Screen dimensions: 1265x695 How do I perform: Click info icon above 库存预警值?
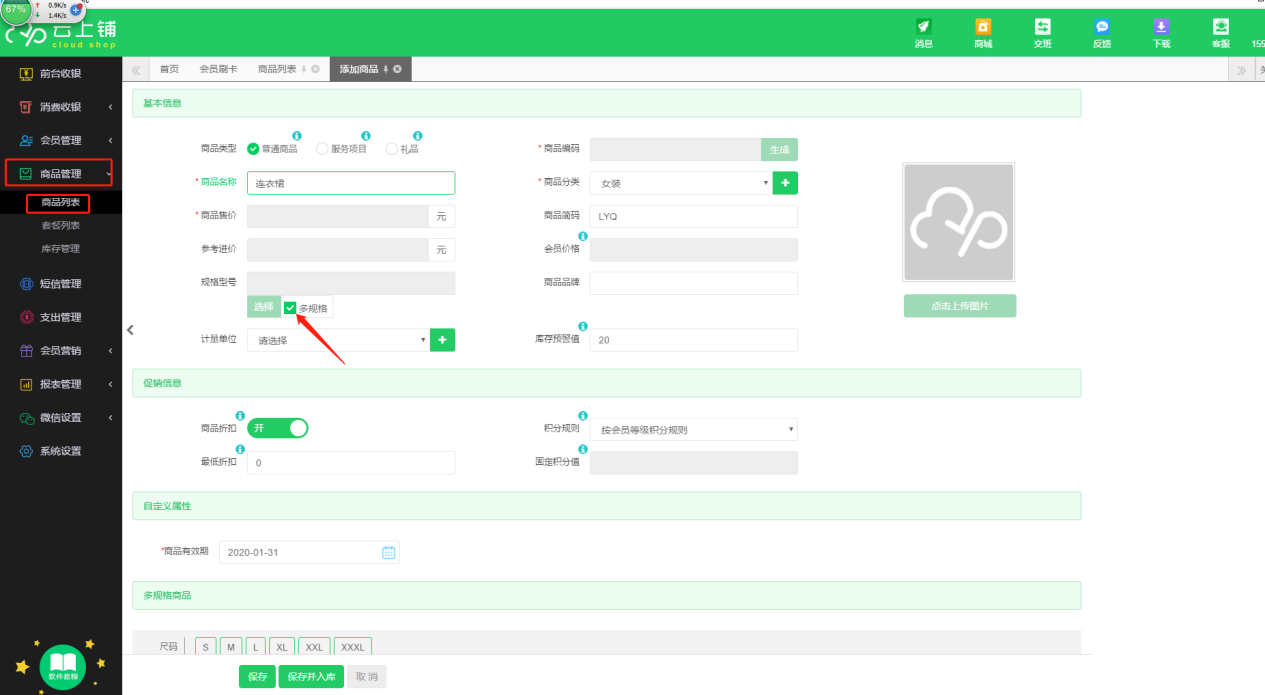click(583, 326)
